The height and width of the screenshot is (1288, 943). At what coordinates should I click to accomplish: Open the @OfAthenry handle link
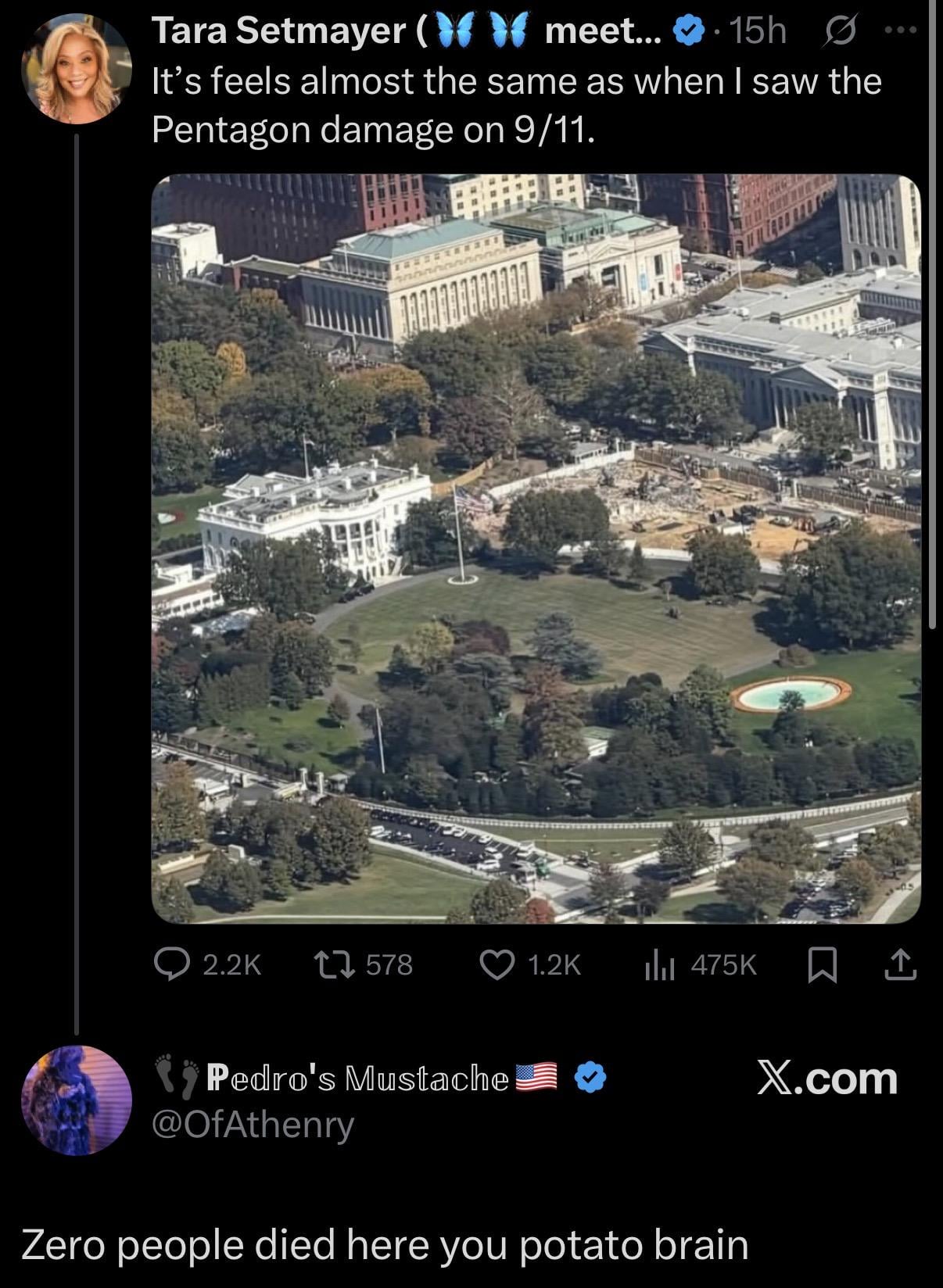(x=253, y=1124)
